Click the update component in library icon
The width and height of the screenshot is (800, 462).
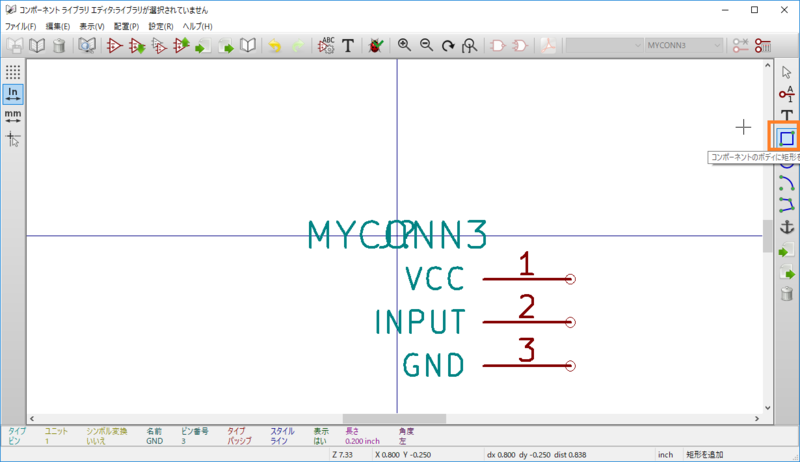[x=181, y=46]
